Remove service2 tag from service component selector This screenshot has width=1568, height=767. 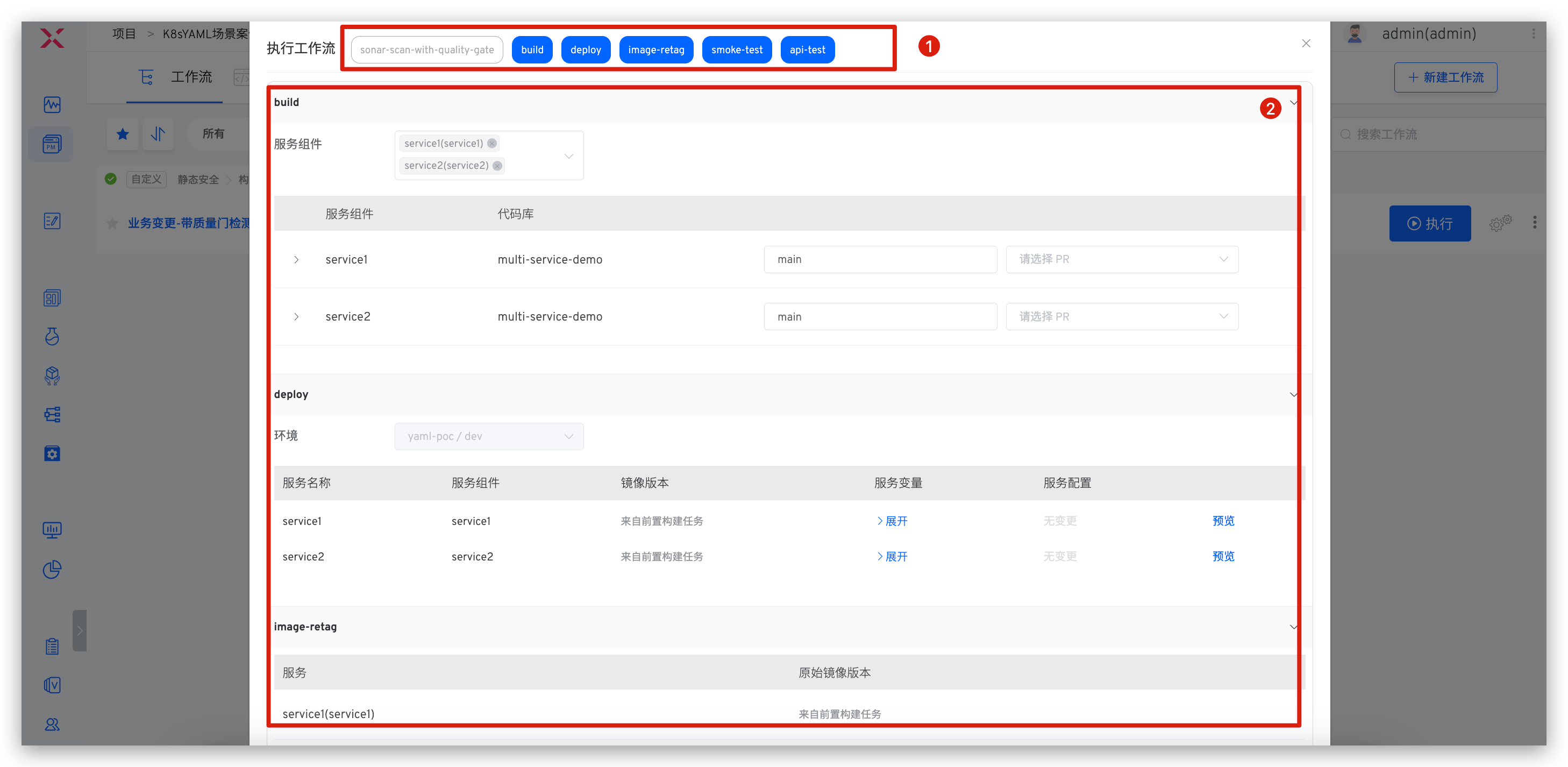pos(497,166)
